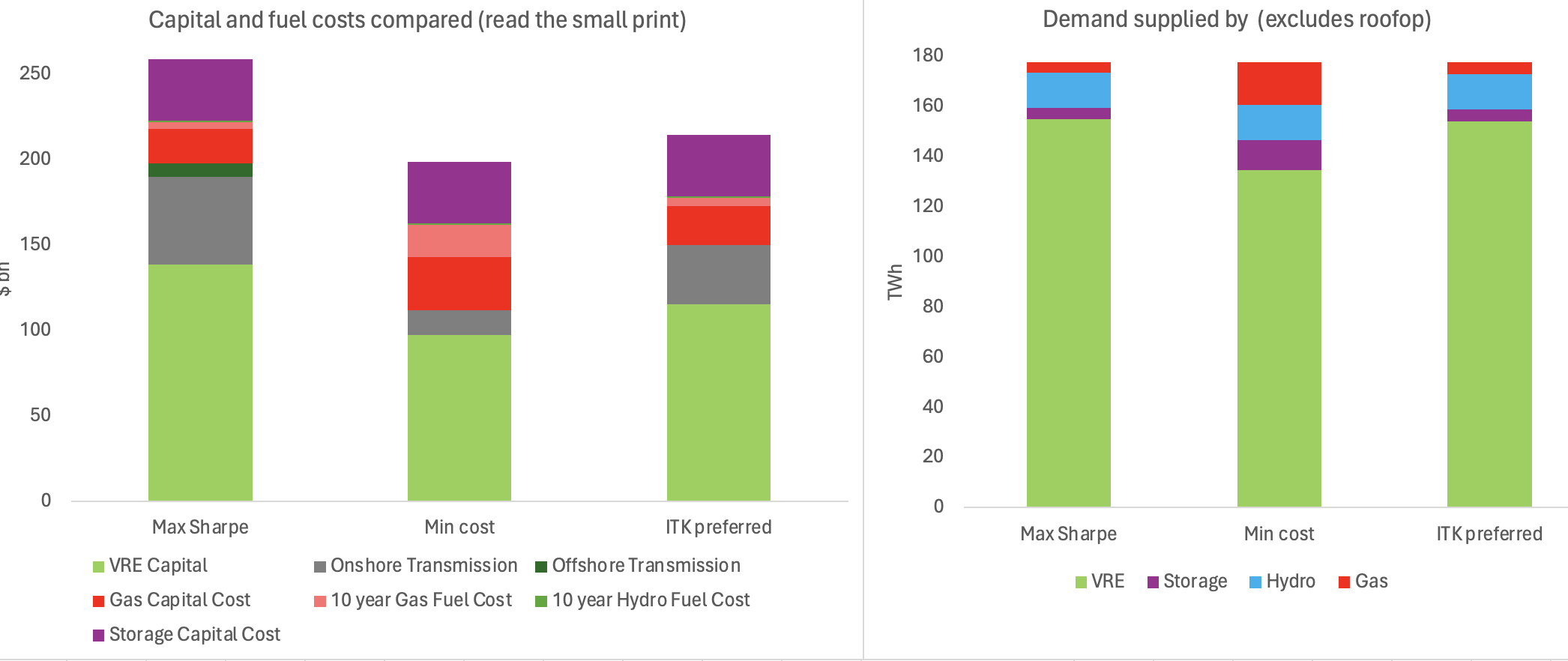This screenshot has width=1568, height=661.
Task: Select the Gas Capital Cost legend entry
Action: tap(171, 600)
